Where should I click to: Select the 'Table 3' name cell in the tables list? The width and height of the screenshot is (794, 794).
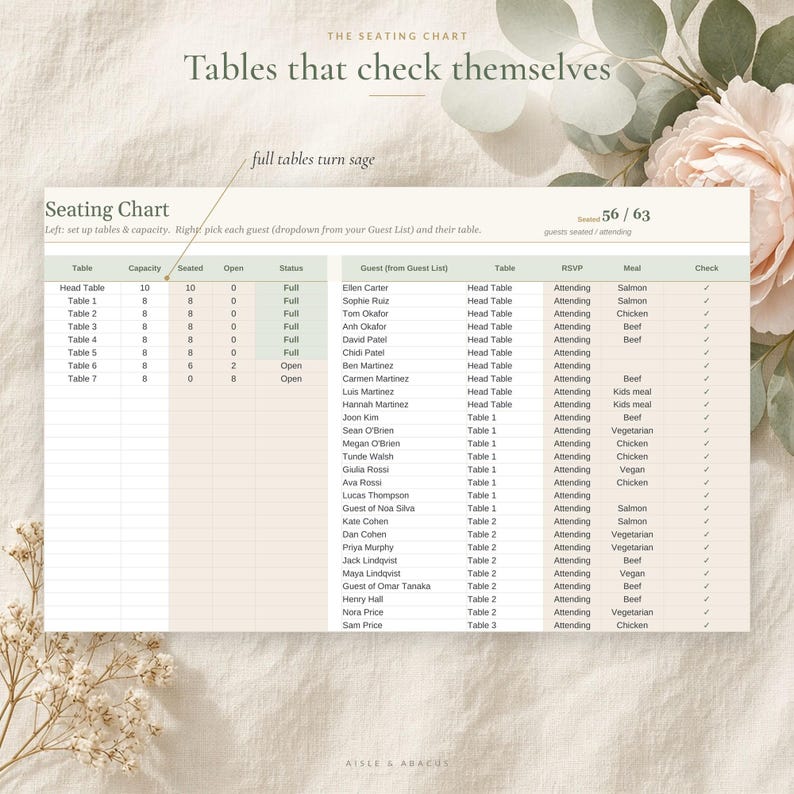(x=82, y=327)
